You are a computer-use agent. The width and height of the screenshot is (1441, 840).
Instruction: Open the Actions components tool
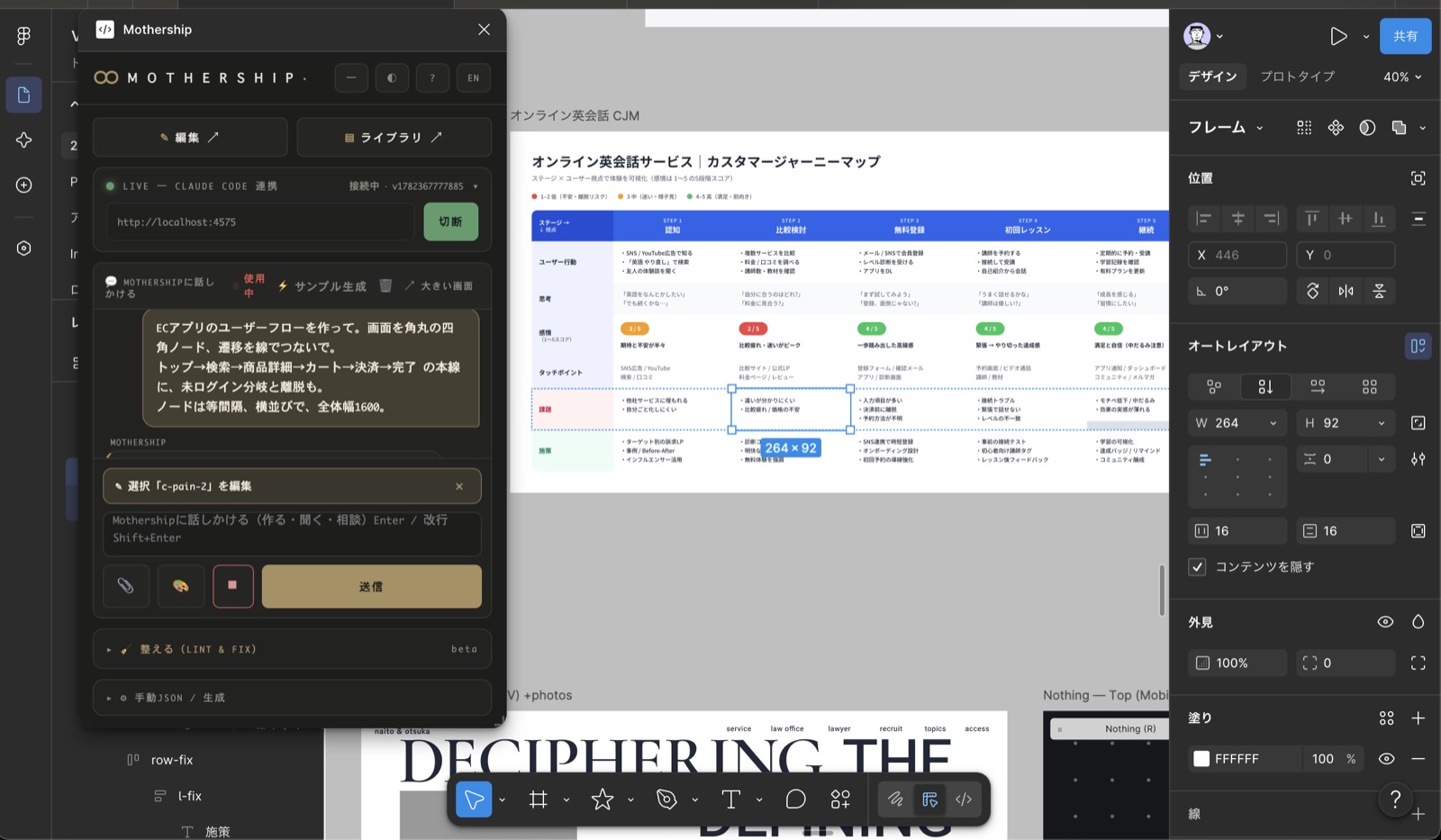[840, 799]
